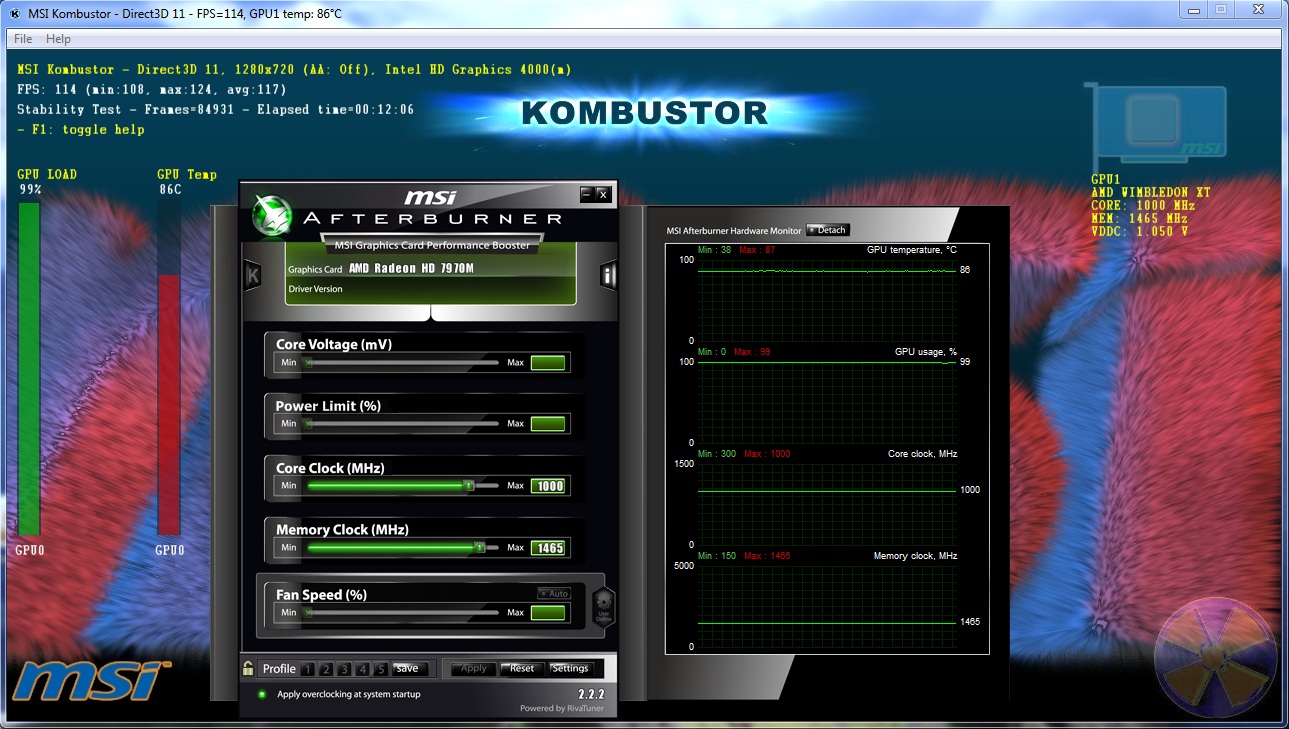Reset overclock values with Reset button
The width and height of the screenshot is (1289, 729).
(522, 669)
